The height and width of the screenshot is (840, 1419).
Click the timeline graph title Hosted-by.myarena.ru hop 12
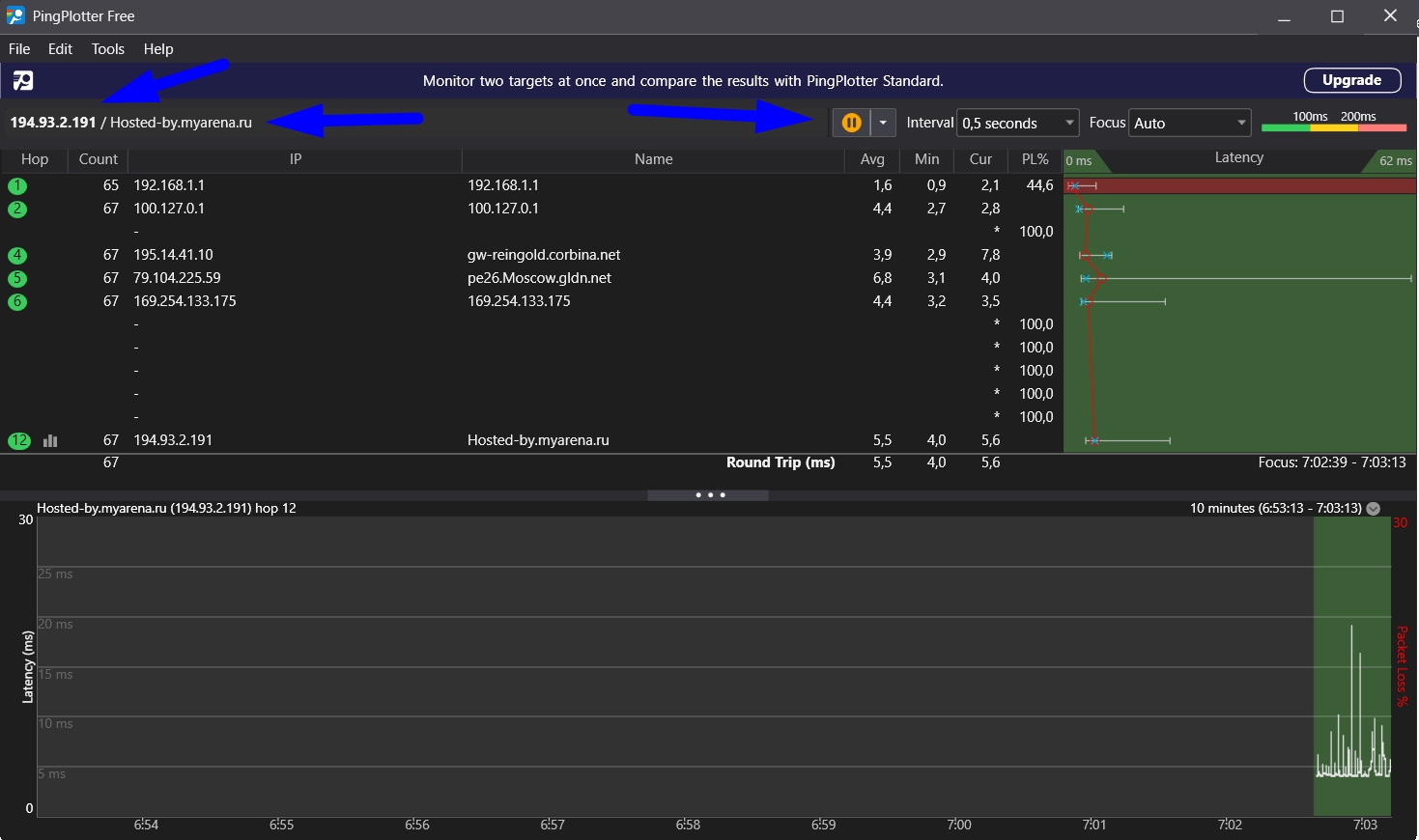[166, 508]
